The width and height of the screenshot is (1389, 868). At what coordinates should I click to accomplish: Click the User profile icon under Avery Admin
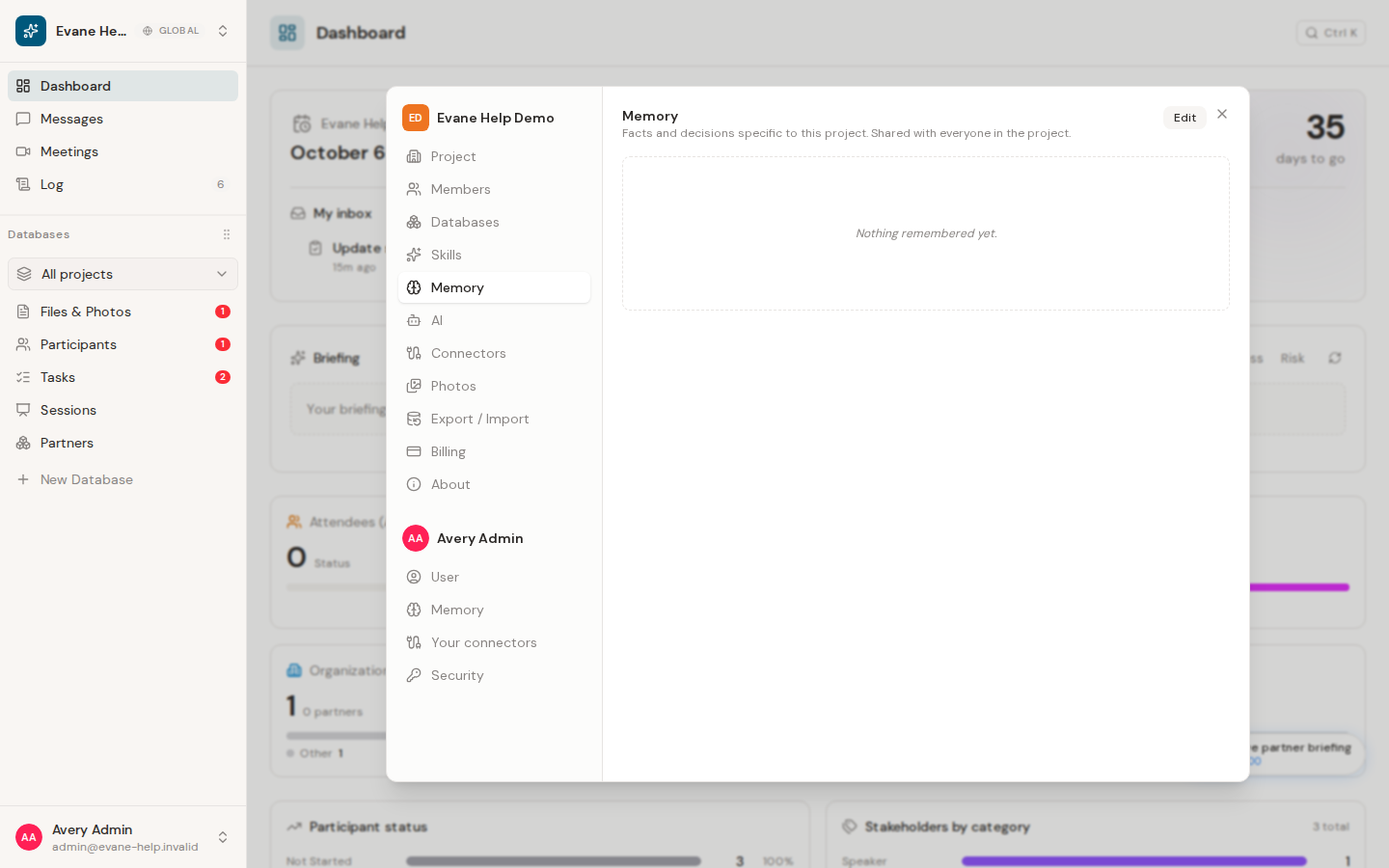coord(414,577)
